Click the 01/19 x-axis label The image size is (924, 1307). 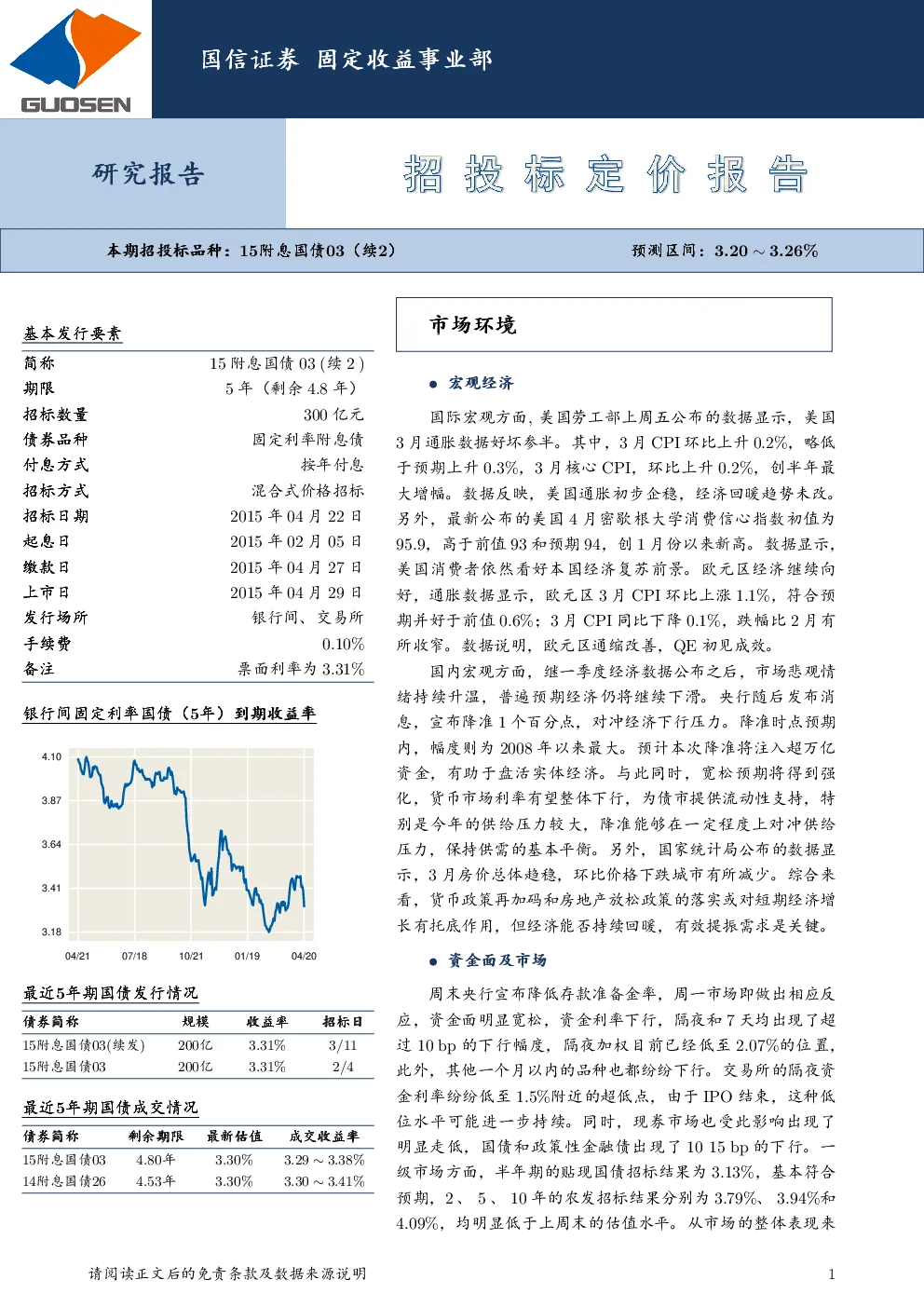coord(247,956)
